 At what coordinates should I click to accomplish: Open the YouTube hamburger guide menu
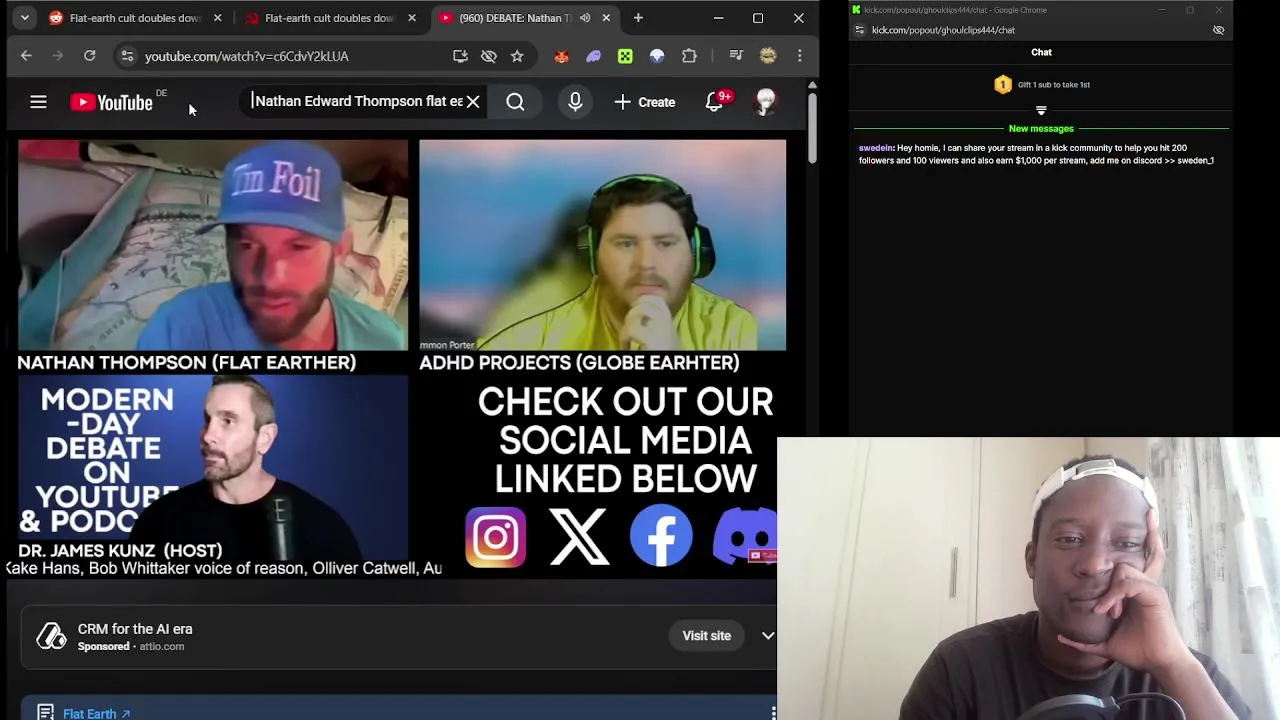38,102
